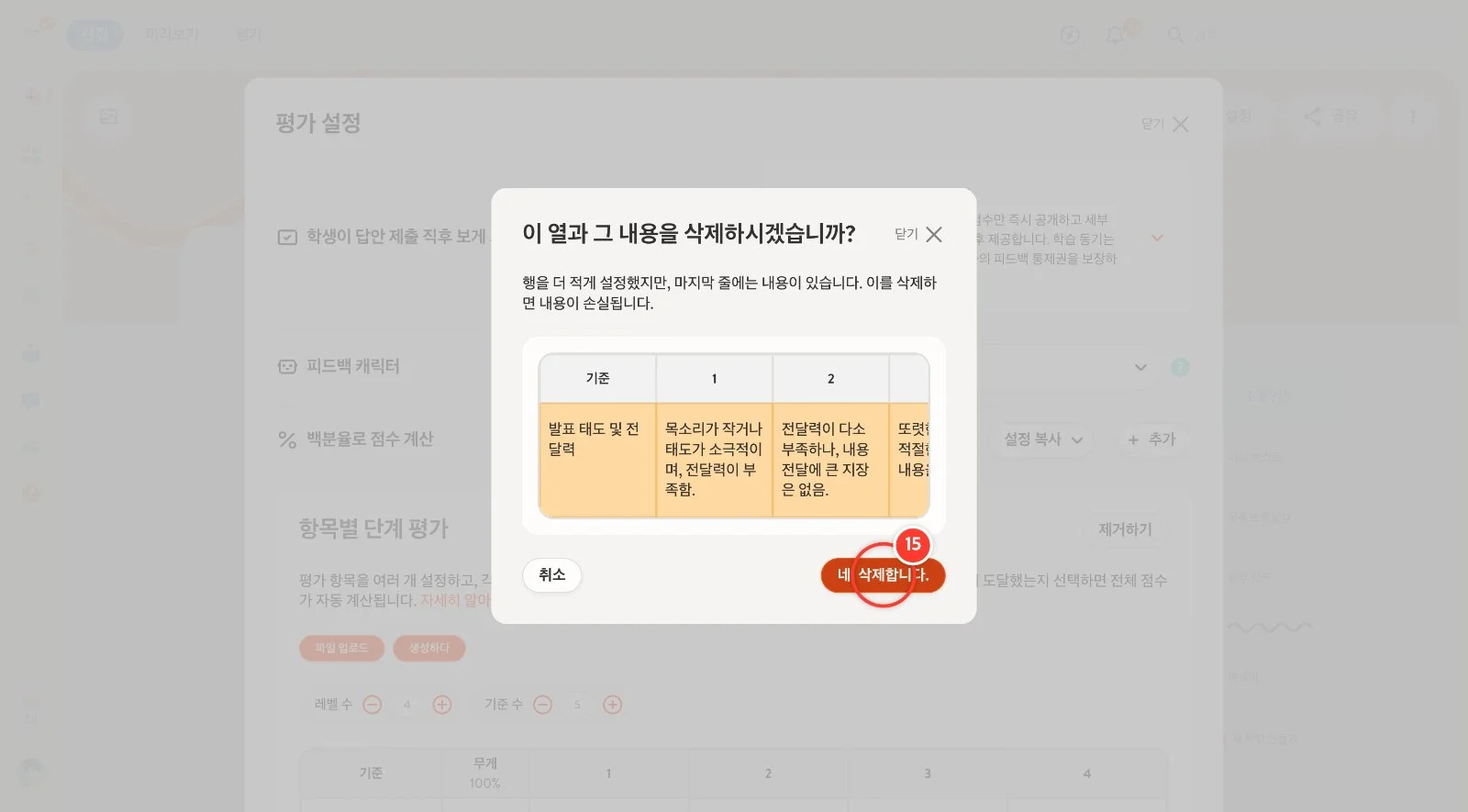Click the 레벨 수 value field showing 4

(x=406, y=705)
